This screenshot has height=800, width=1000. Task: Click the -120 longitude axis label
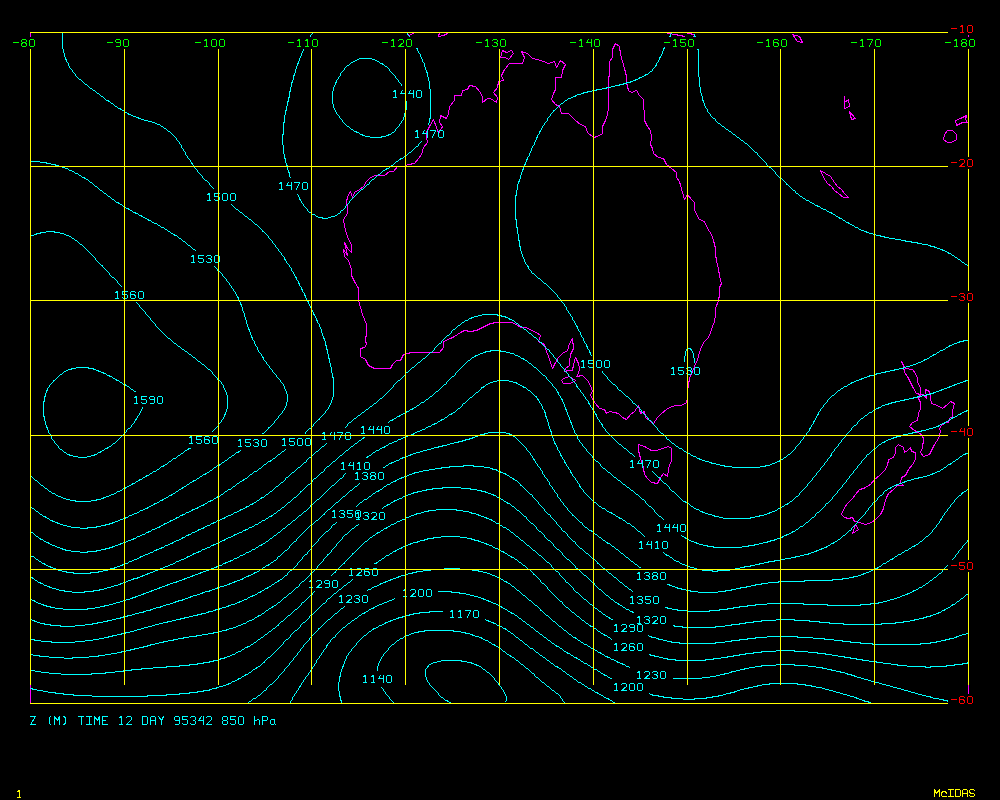coord(399,43)
